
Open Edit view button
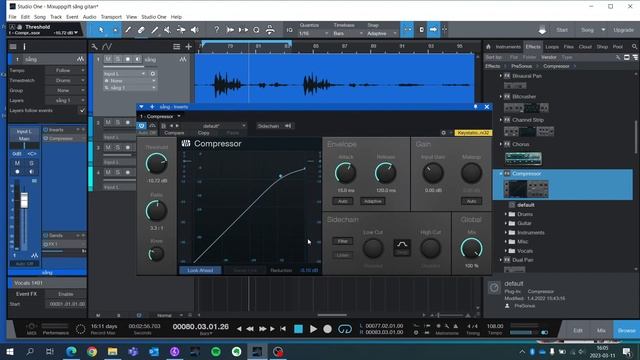[x=578, y=330]
